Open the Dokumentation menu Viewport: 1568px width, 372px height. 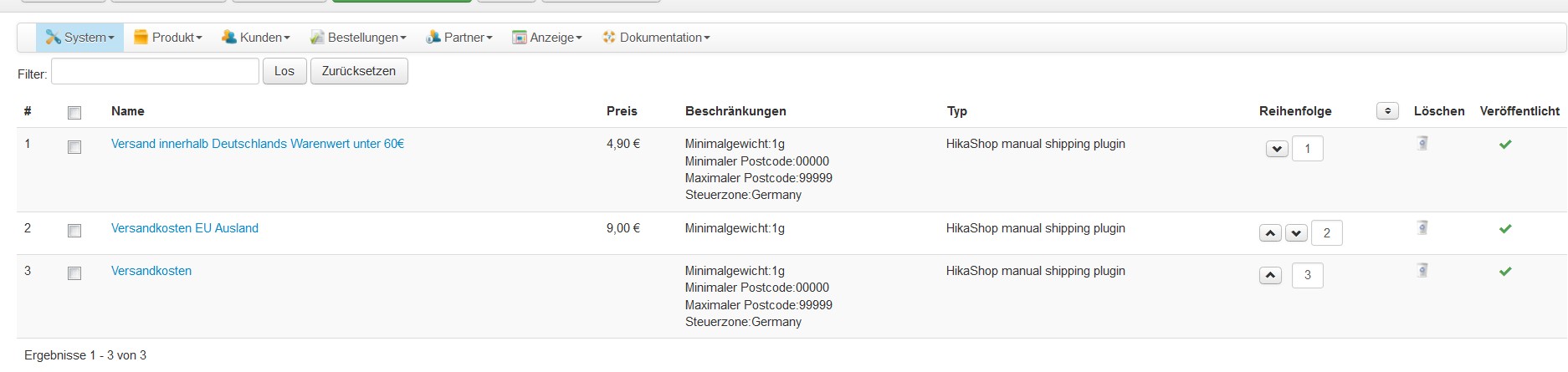656,38
